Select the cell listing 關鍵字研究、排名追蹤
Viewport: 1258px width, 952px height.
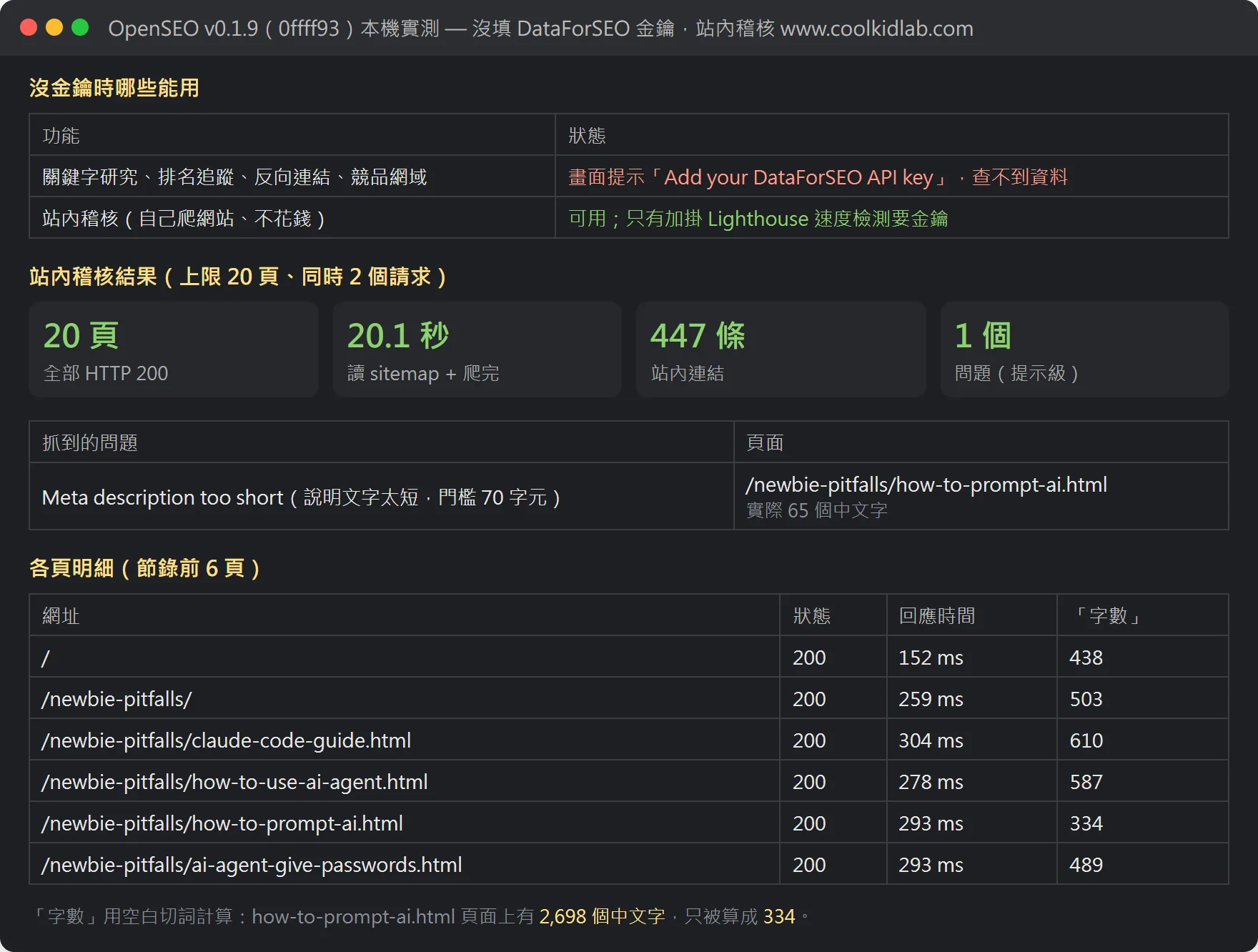pyautogui.click(x=292, y=177)
